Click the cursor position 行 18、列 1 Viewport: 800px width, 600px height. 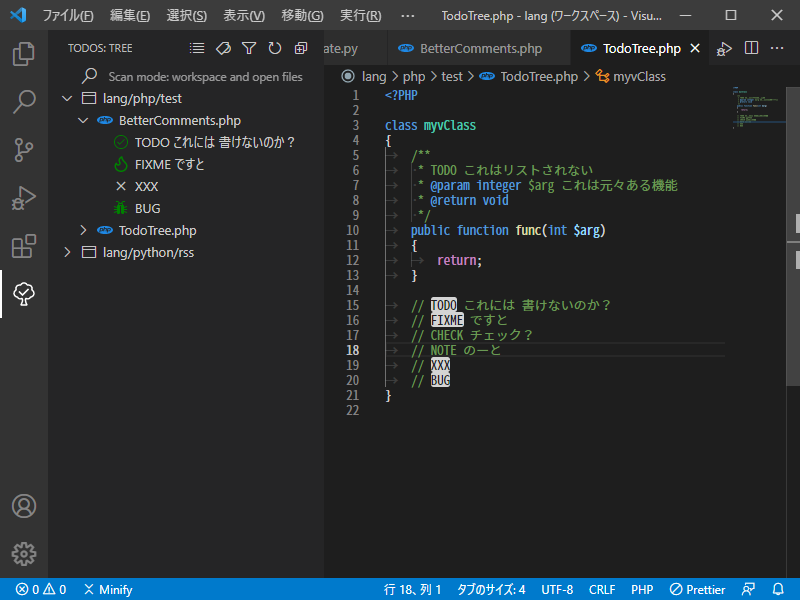[x=412, y=589]
